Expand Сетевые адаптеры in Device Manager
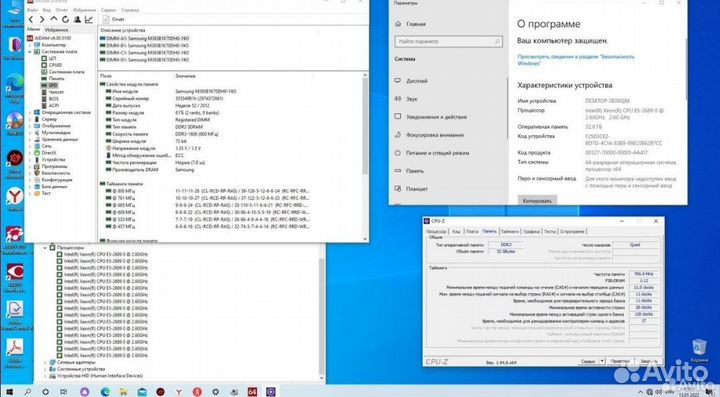The height and width of the screenshot is (397, 720). 45,362
